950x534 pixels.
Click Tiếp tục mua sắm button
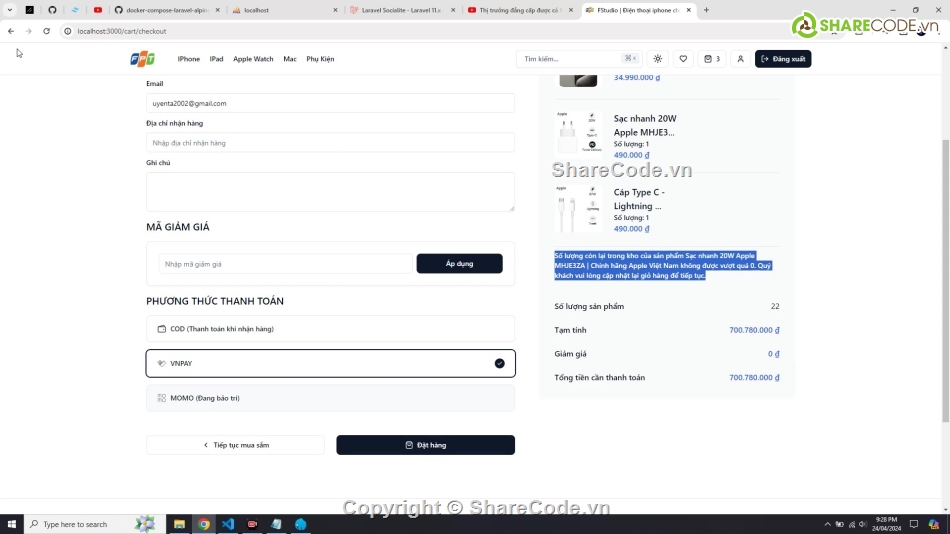[x=235, y=445]
